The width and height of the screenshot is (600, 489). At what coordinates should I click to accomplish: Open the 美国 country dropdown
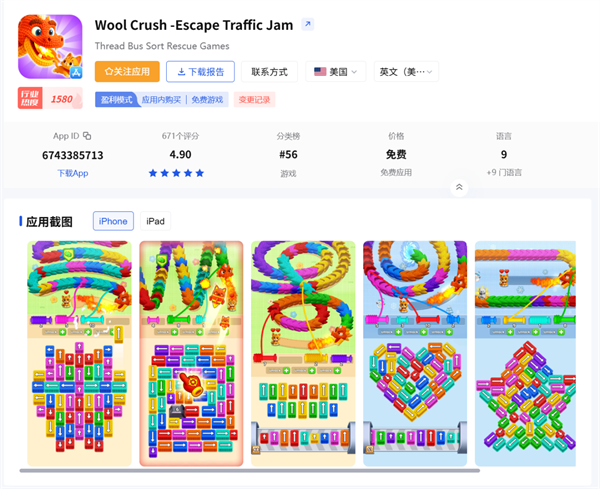coord(336,72)
